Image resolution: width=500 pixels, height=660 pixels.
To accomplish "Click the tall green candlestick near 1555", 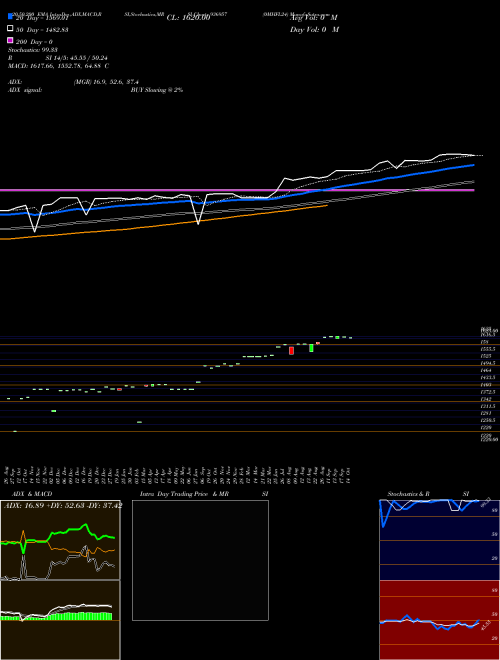I will click(311, 348).
